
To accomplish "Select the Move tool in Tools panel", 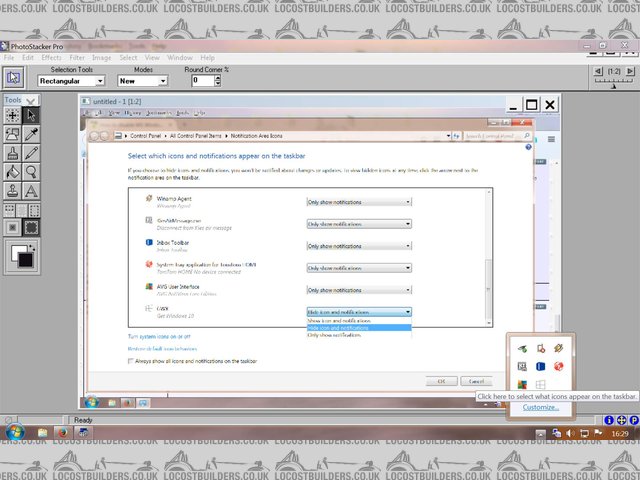I will 12,116.
